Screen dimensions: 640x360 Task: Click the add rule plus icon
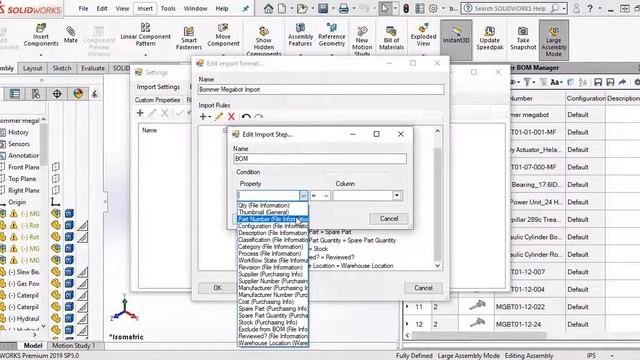click(202, 117)
